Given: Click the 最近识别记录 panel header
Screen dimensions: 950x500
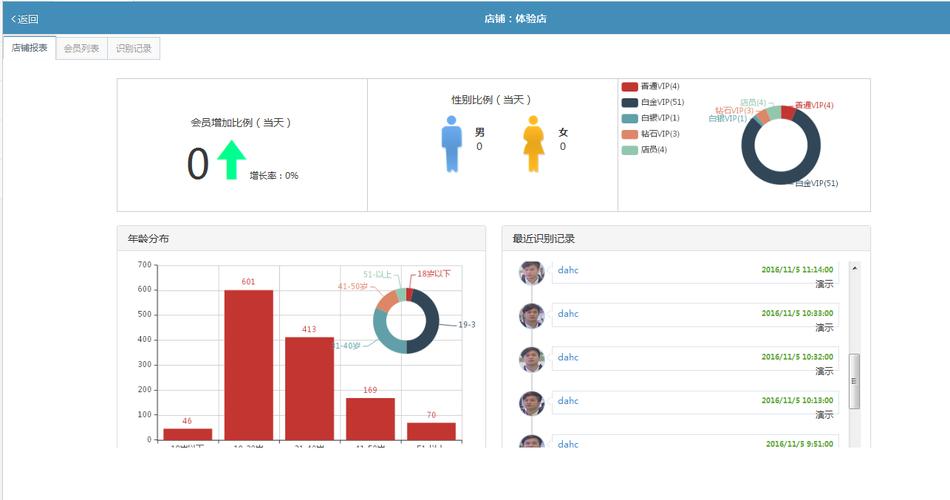Looking at the screenshot, I should coord(686,239).
